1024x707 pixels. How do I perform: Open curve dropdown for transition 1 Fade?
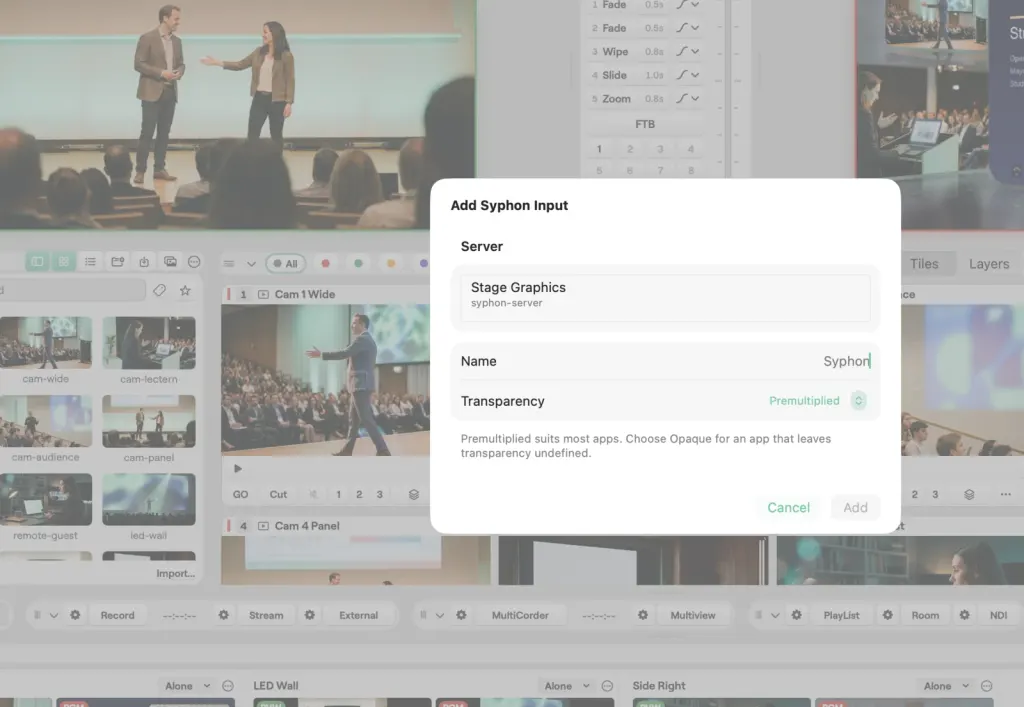tap(688, 5)
